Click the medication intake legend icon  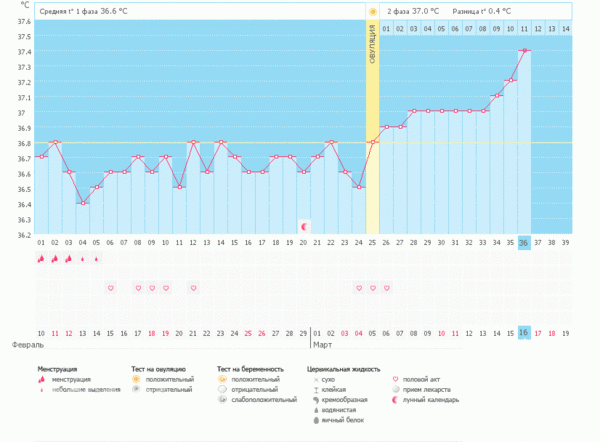coord(397,390)
